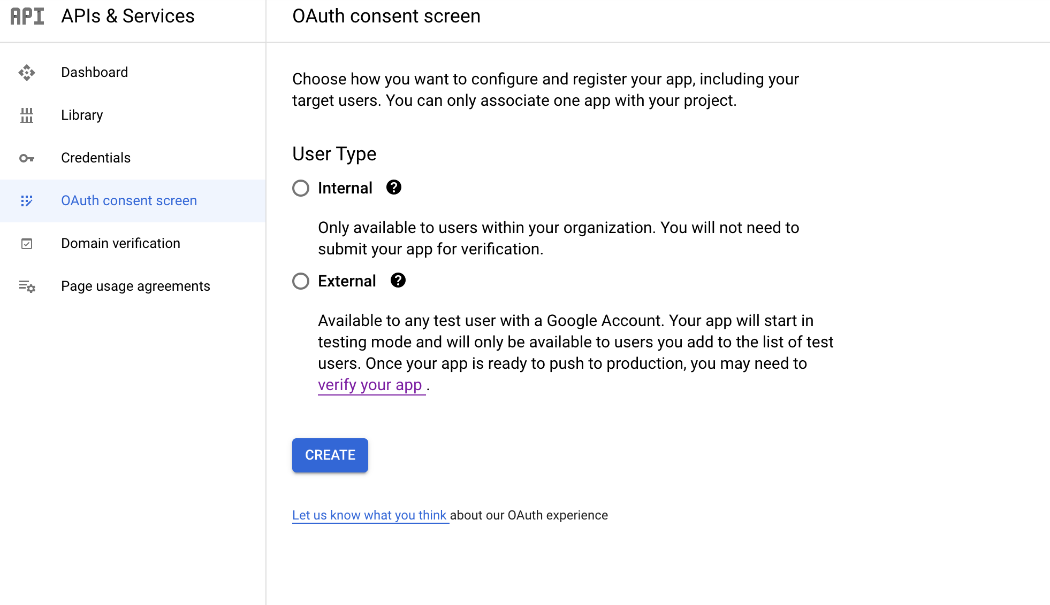Select the External user type radio button
Viewport: 1050px width, 605px height.
300,281
